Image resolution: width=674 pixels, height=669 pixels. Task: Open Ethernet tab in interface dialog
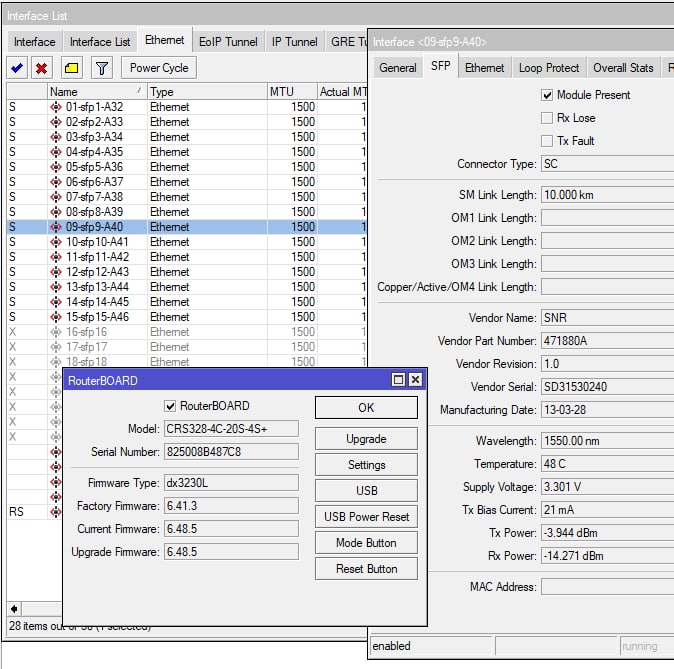pos(484,68)
